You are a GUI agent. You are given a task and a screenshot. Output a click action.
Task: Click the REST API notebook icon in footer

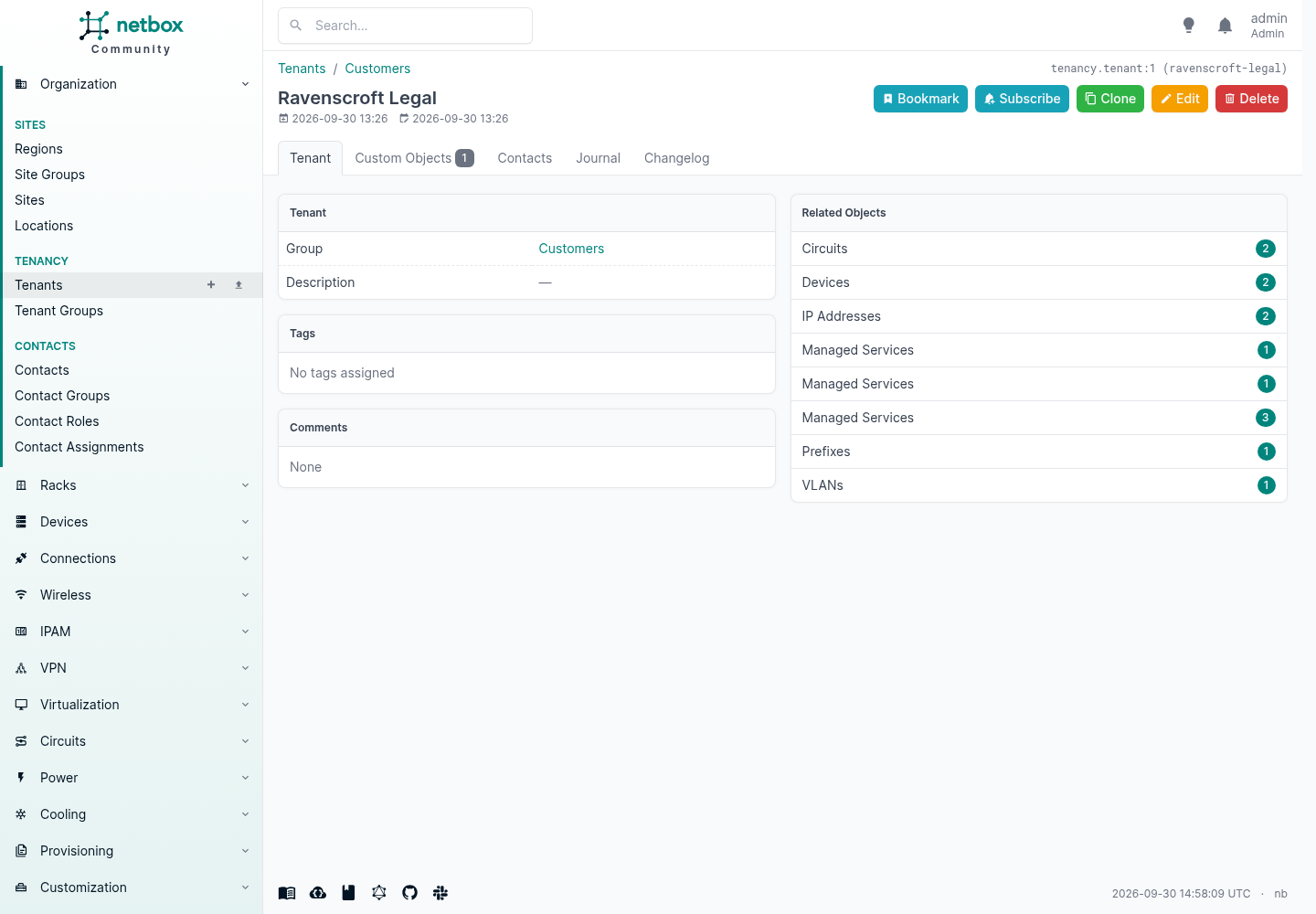(x=348, y=893)
